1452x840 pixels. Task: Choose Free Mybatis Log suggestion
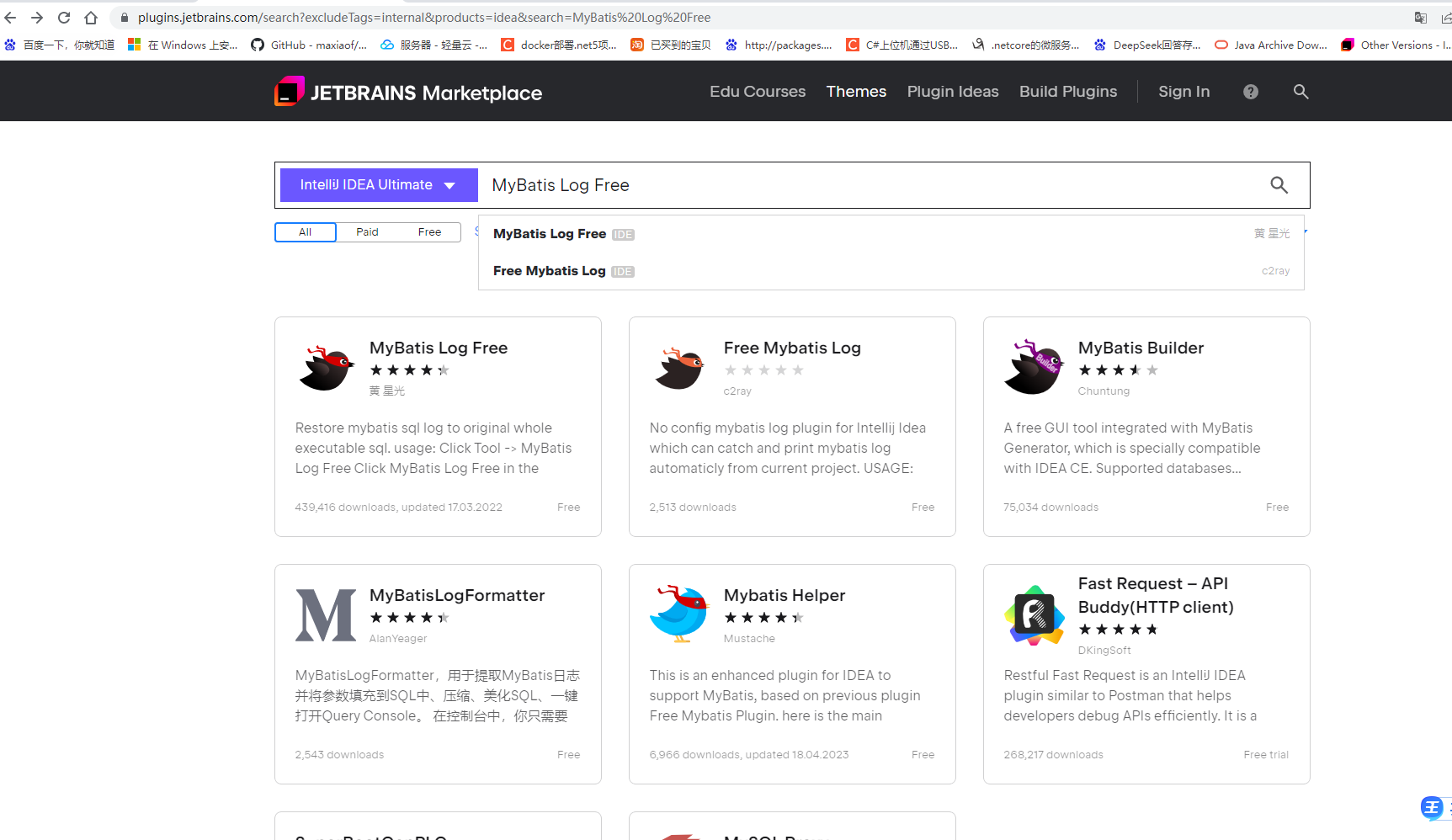coord(891,271)
